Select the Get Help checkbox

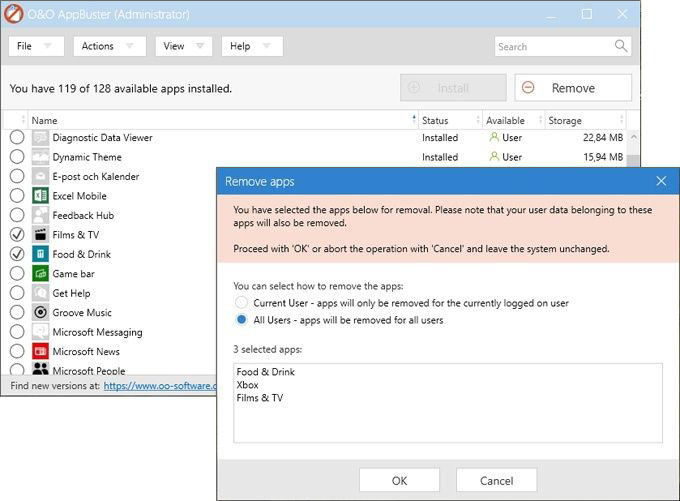(17, 293)
